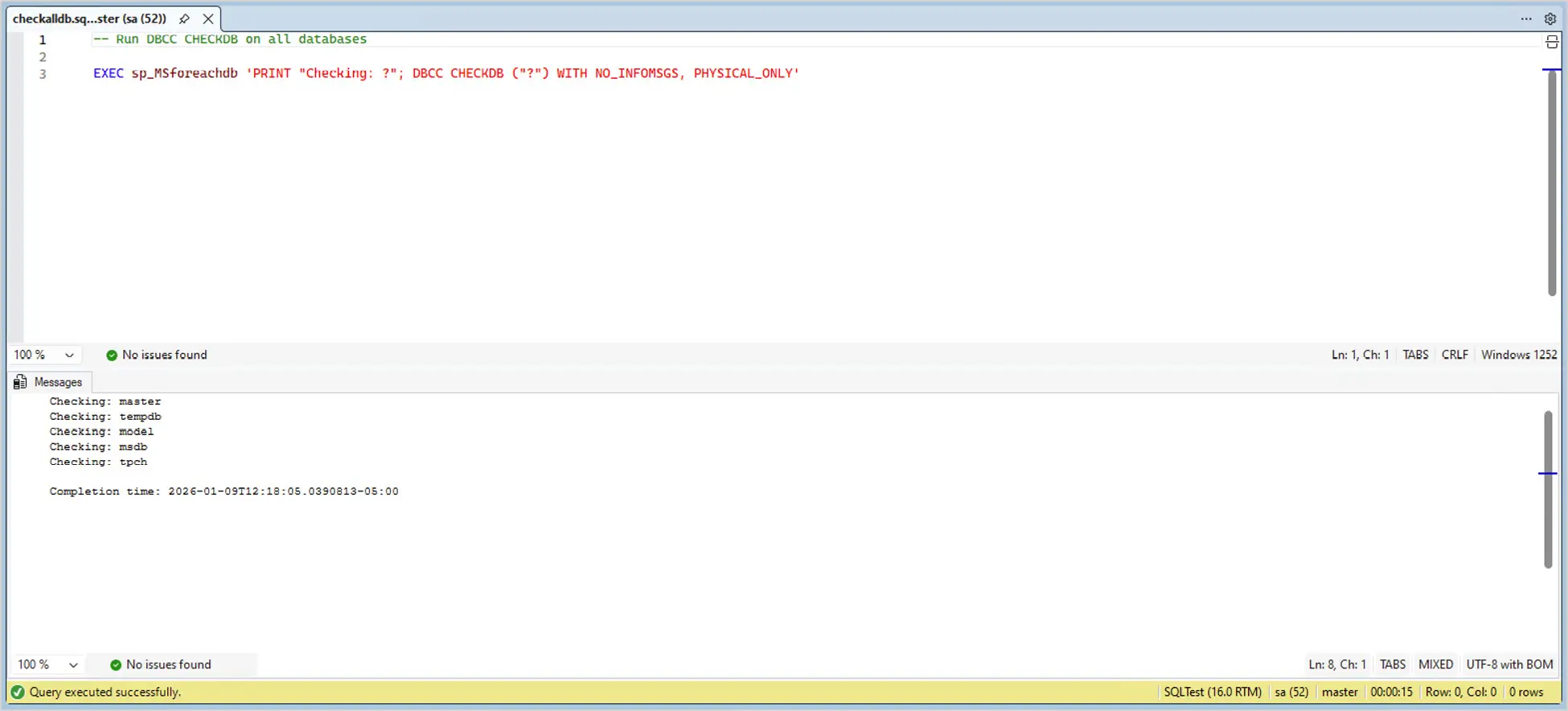Click the master database status entry
Viewport: 1568px width, 711px height.
(1340, 692)
